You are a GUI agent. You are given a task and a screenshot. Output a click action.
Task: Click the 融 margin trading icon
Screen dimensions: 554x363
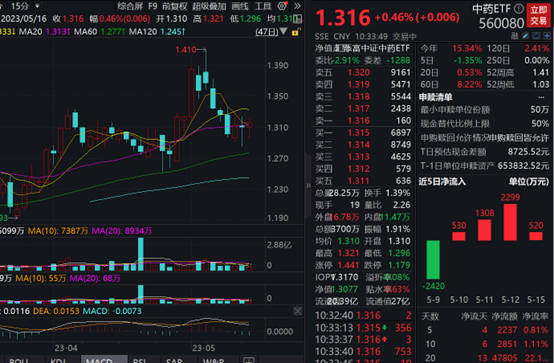pos(515,36)
